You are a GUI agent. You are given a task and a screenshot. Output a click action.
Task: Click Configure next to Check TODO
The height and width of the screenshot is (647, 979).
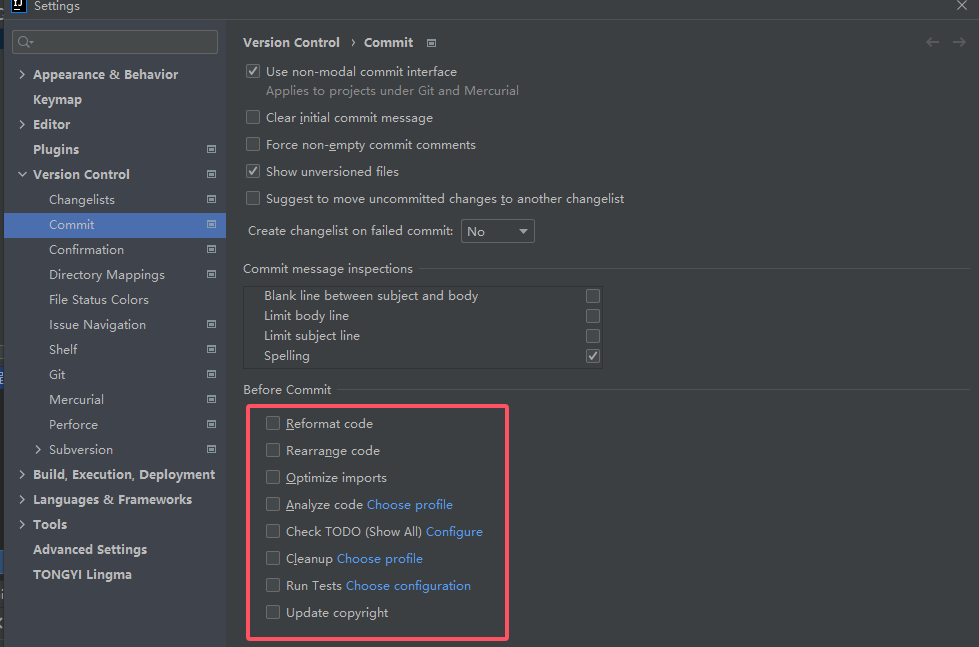tap(454, 531)
